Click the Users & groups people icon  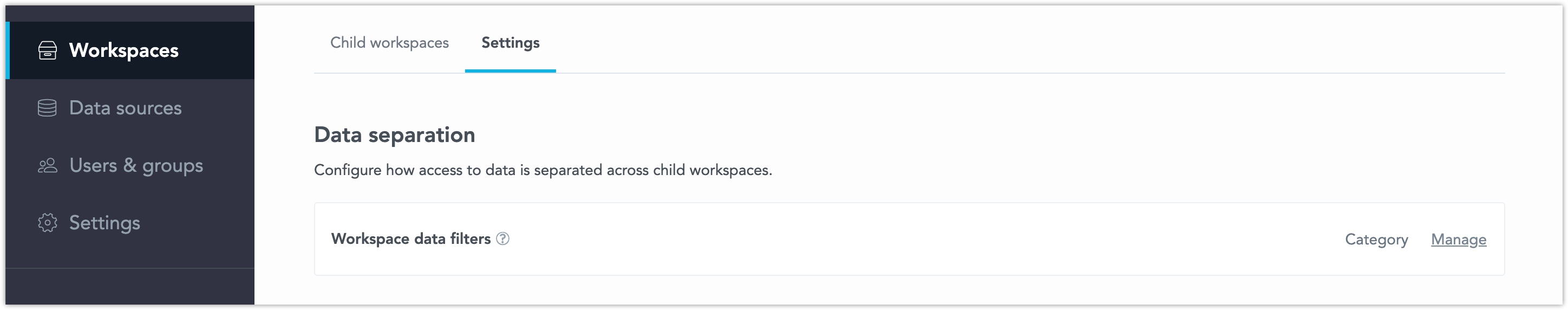[48, 166]
